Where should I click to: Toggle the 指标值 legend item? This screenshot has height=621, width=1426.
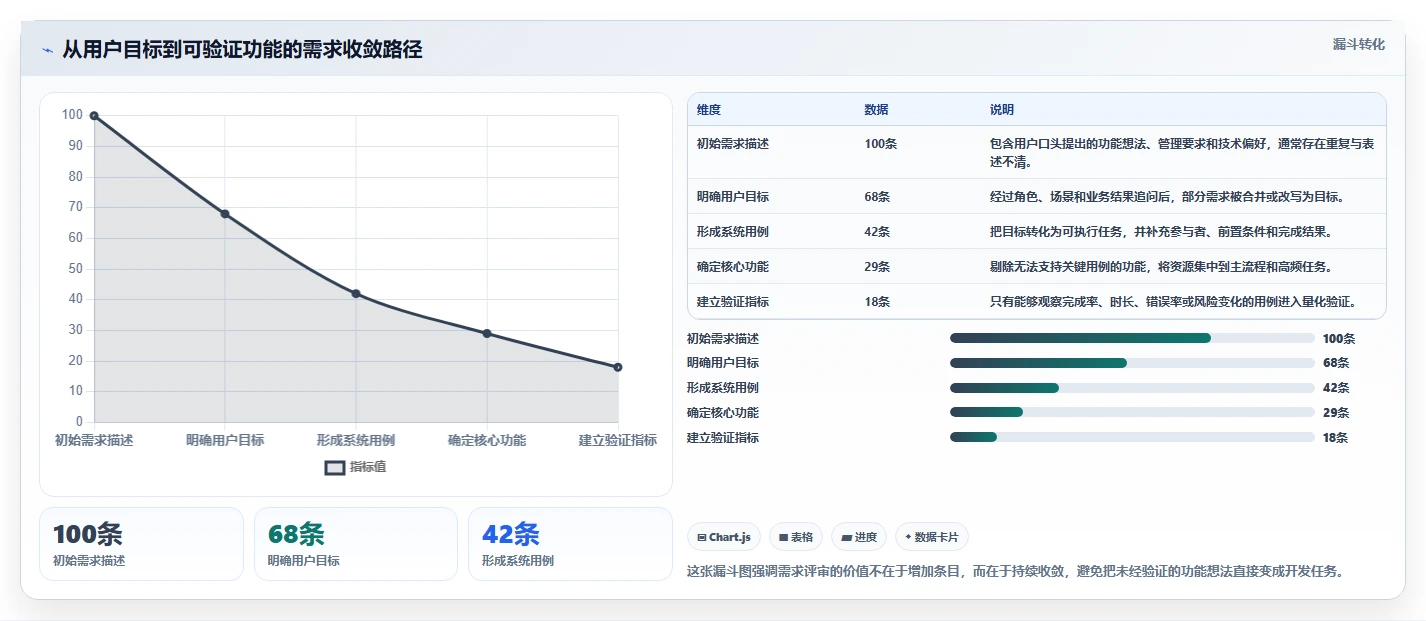pos(356,467)
